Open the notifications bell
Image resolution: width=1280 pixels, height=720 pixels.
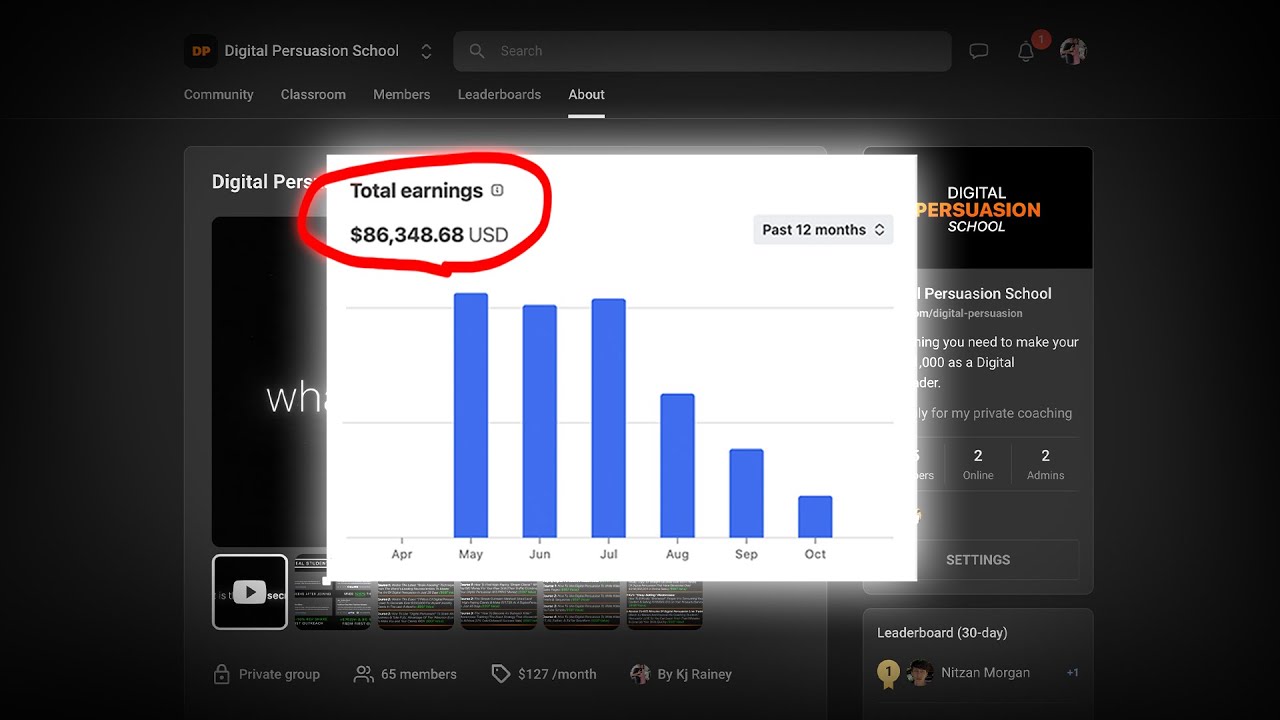coord(1026,52)
